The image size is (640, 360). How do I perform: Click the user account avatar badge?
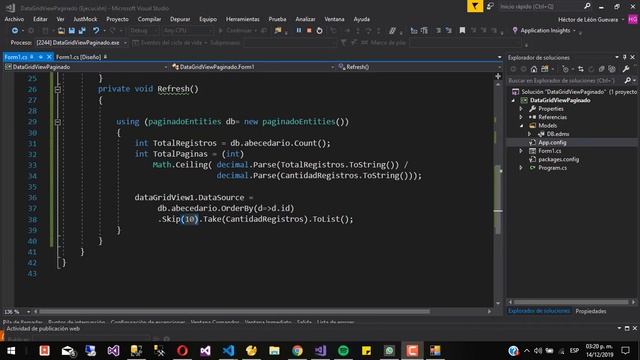point(633,19)
